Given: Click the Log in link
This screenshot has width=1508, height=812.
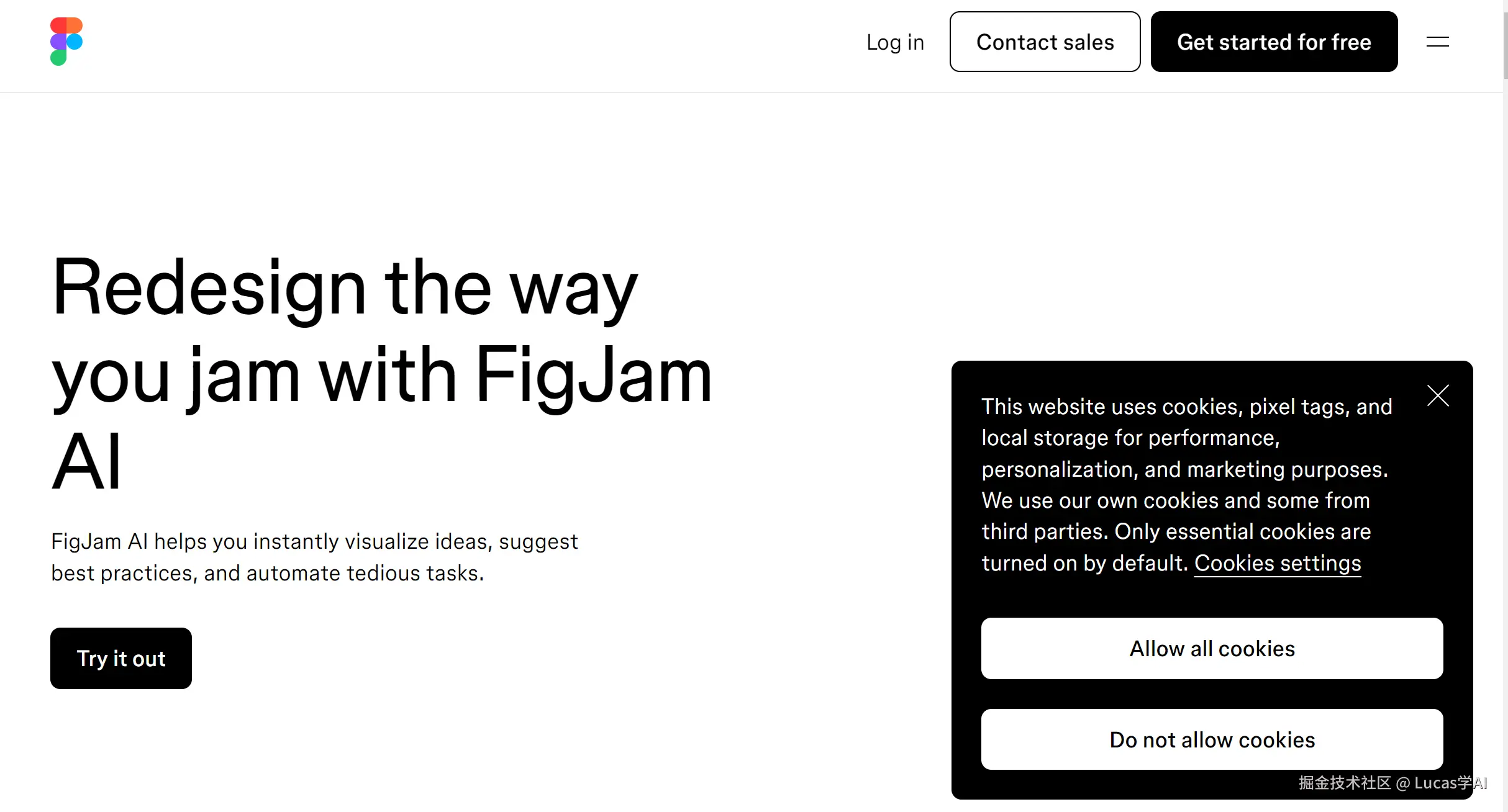Looking at the screenshot, I should point(895,42).
